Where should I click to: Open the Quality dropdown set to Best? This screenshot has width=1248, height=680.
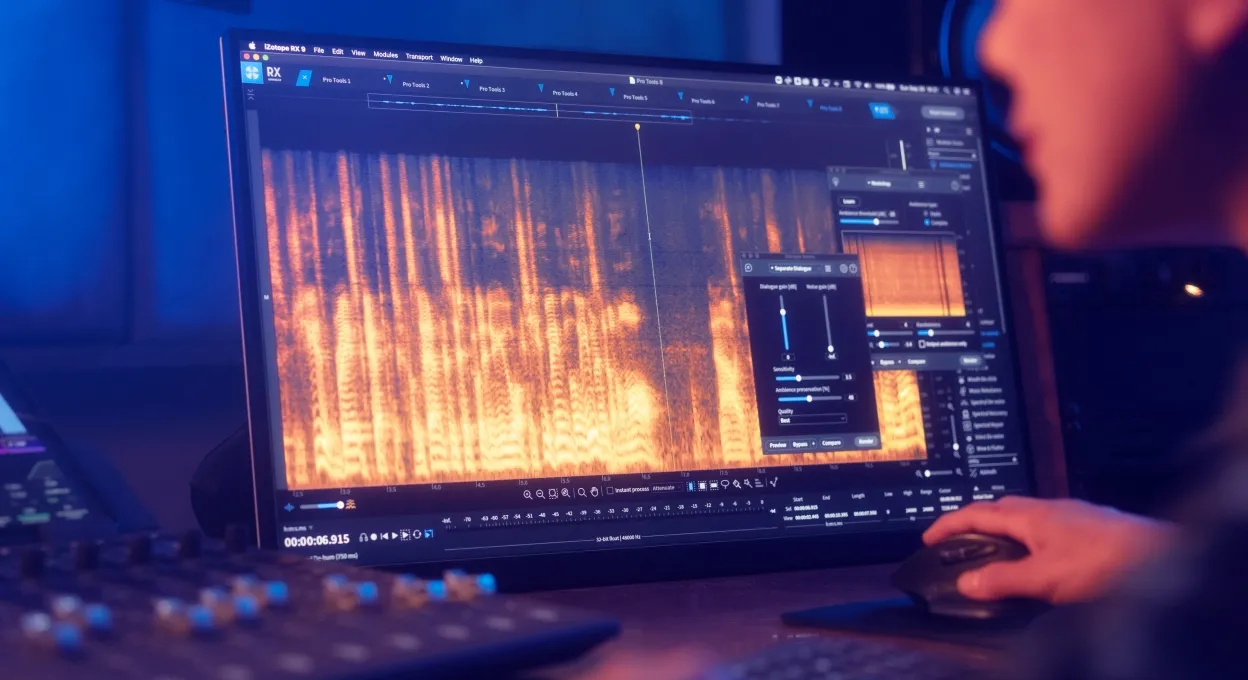tap(813, 419)
